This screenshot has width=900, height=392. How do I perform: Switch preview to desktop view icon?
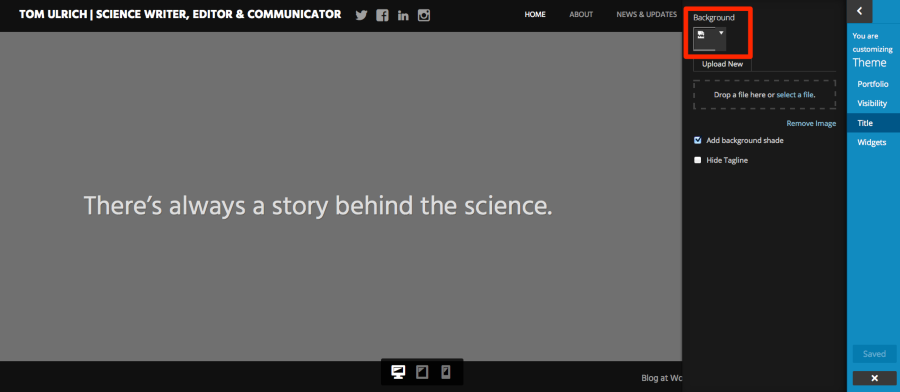click(398, 372)
